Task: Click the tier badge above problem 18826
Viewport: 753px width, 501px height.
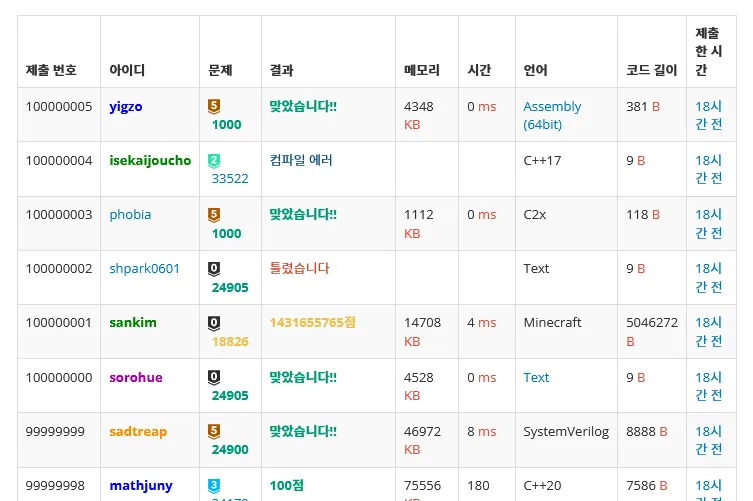Action: coord(214,323)
